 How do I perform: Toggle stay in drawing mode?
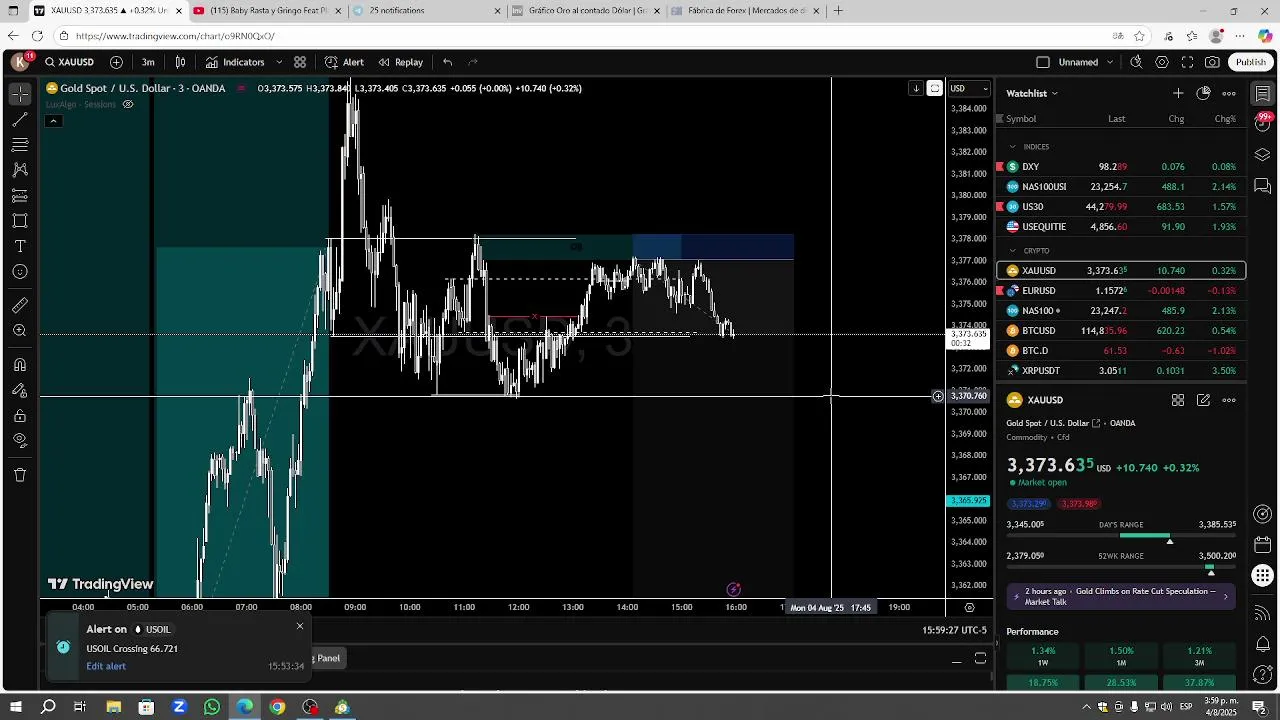(x=20, y=390)
